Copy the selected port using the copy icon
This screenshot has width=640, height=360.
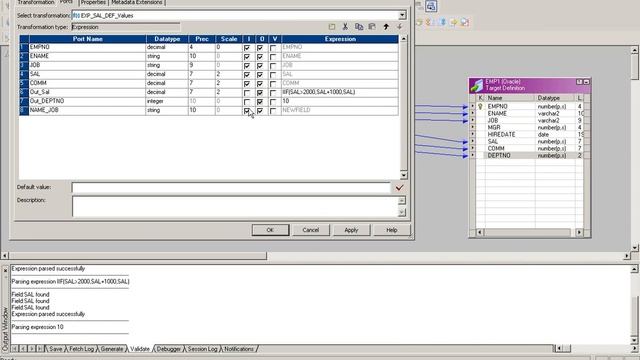pos(359,27)
